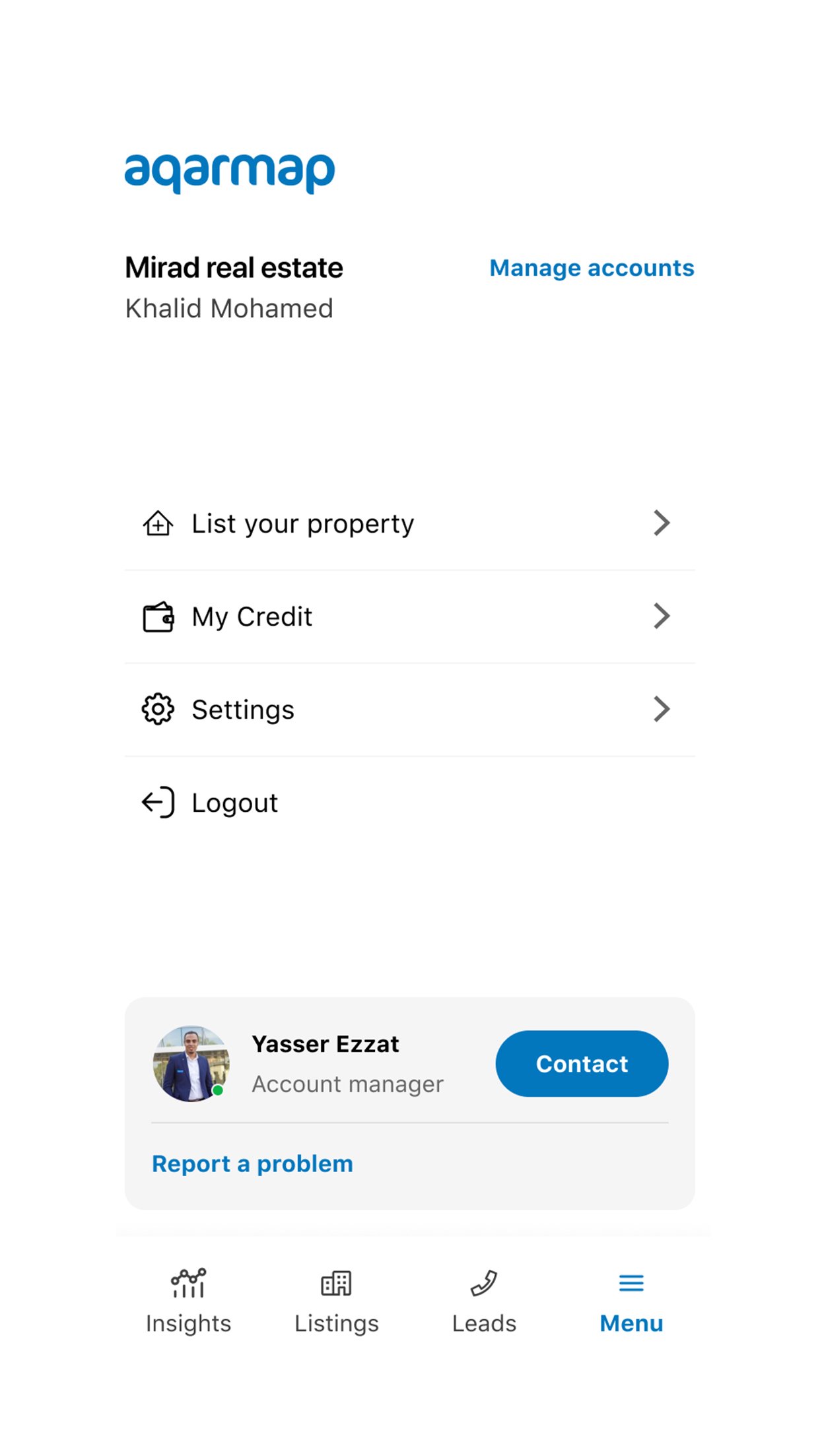Expand the List your property chevron
The width and height of the screenshot is (820, 1456).
click(x=662, y=523)
